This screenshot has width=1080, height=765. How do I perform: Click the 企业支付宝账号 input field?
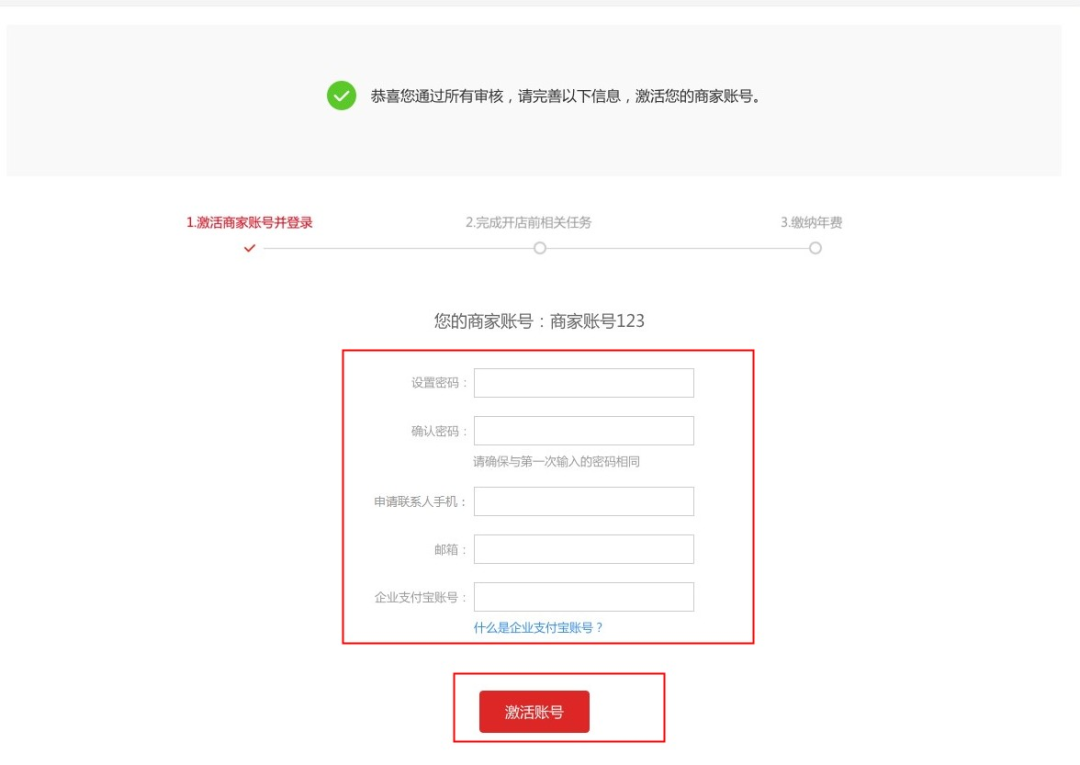[x=584, y=597]
